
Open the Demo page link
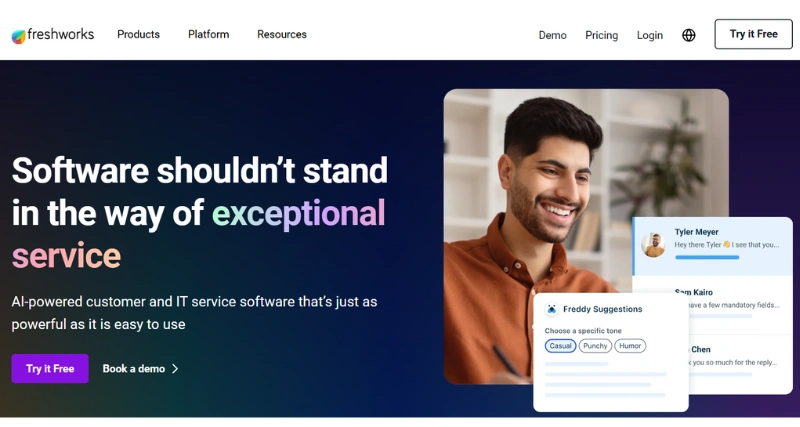click(x=553, y=35)
